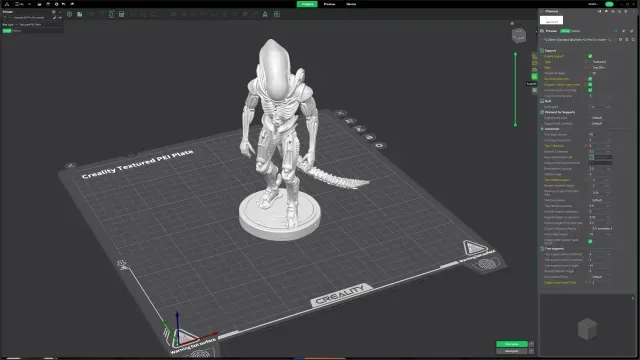Open Support/raft interface filament dropdown

point(602,124)
